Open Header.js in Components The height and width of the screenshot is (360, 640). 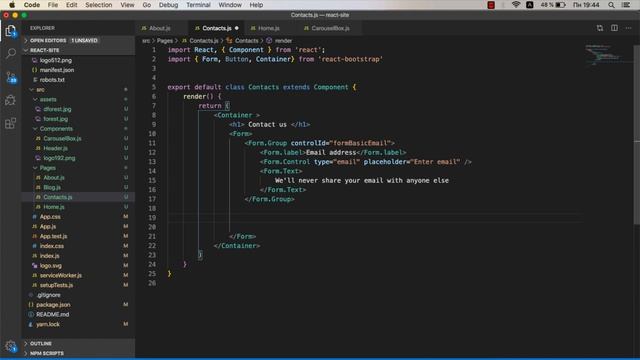click(x=78, y=148)
